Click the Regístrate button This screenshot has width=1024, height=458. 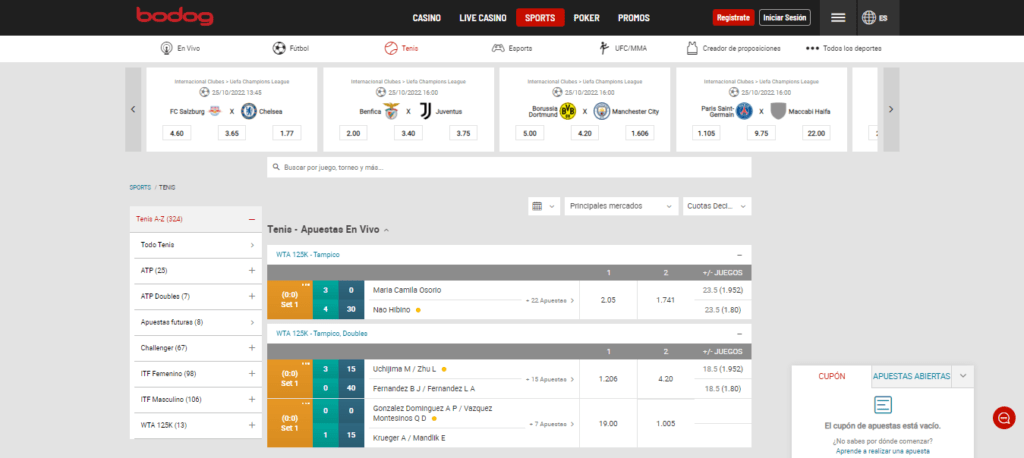click(733, 18)
